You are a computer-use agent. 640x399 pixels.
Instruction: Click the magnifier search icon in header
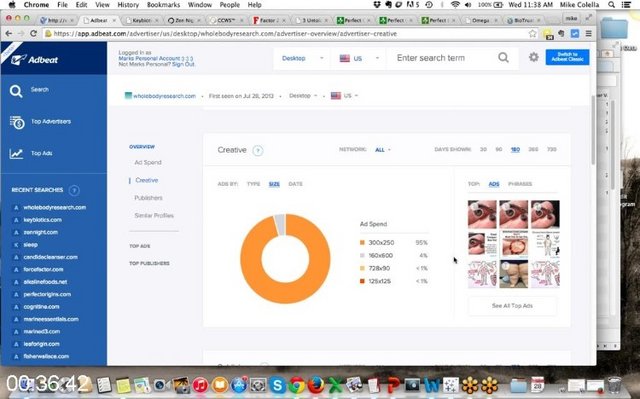click(x=503, y=58)
